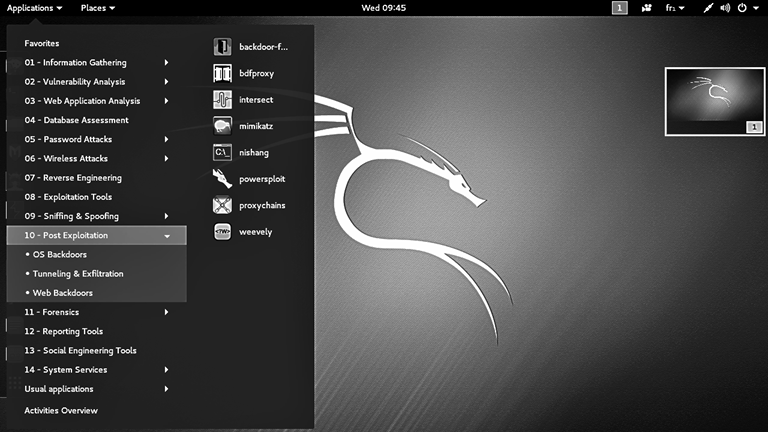Open the nishang terminal icon
Viewport: 769px width, 433px height.
pos(222,153)
